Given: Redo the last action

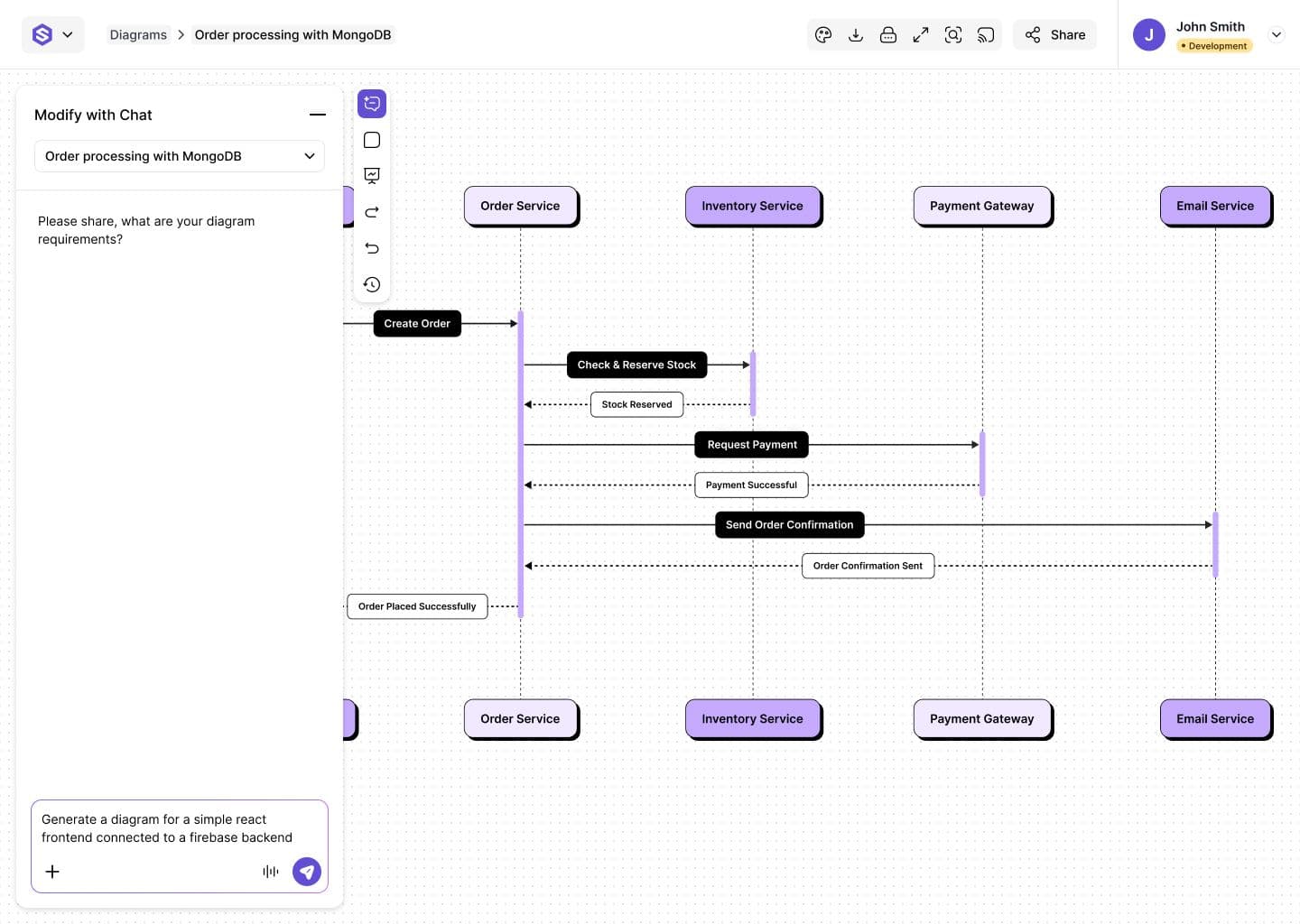Looking at the screenshot, I should (372, 212).
